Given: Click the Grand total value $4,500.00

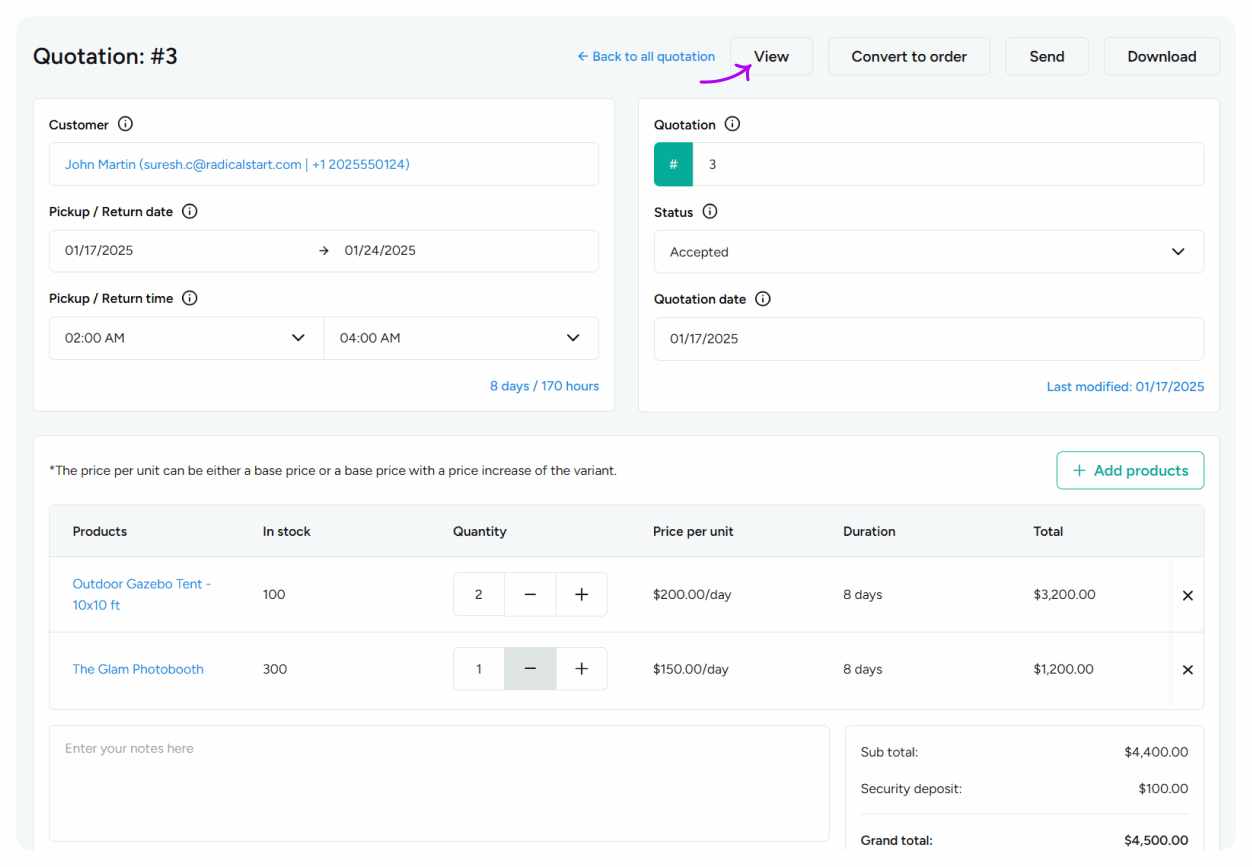Looking at the screenshot, I should pyautogui.click(x=1156, y=840).
